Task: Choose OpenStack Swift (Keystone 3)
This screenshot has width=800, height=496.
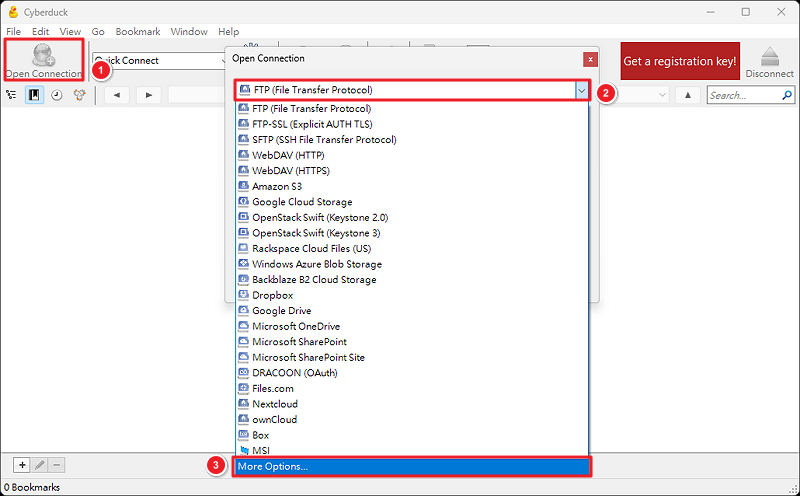Action: pos(412,233)
